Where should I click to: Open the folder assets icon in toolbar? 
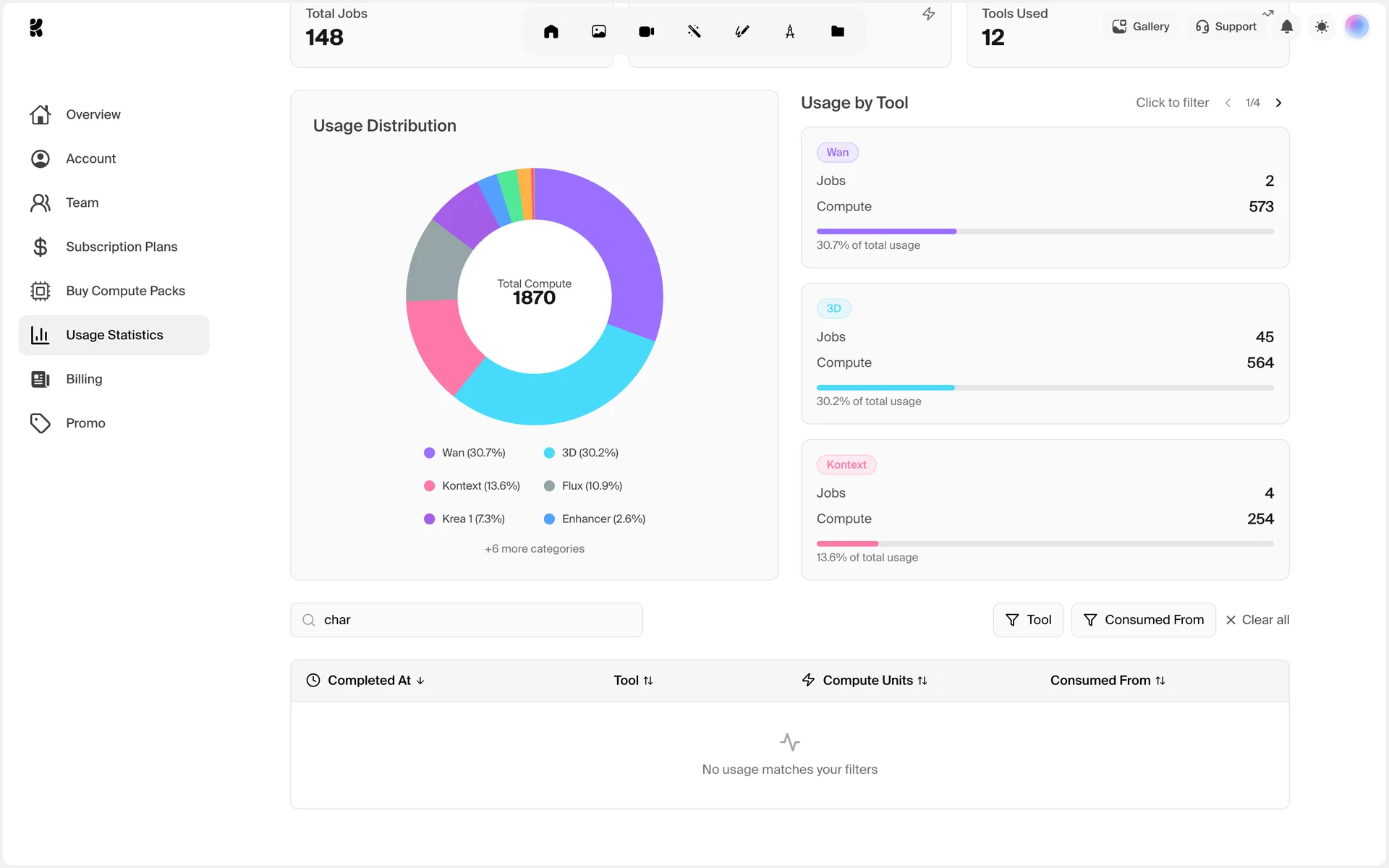pyautogui.click(x=838, y=32)
